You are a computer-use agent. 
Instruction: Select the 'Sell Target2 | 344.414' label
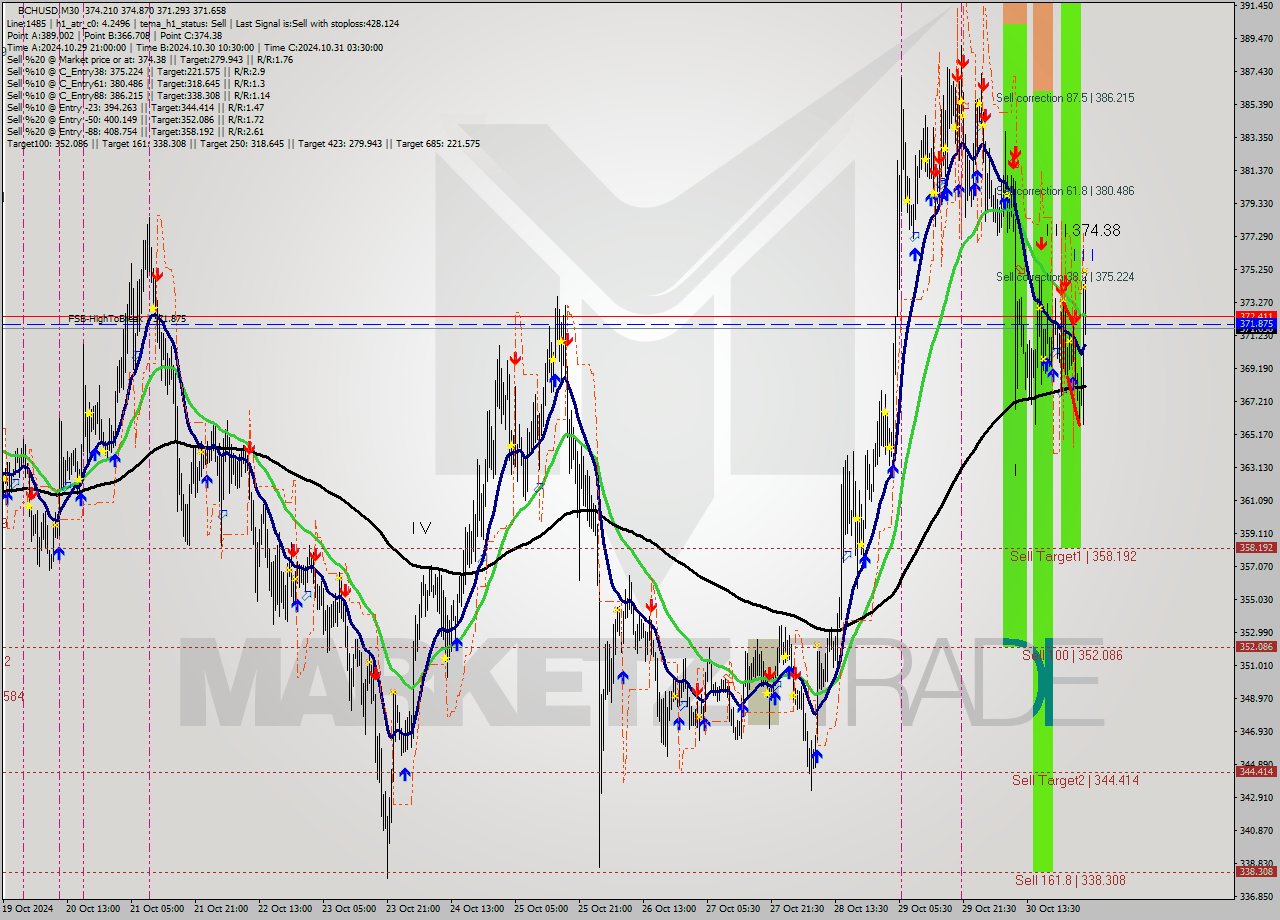[1075, 780]
